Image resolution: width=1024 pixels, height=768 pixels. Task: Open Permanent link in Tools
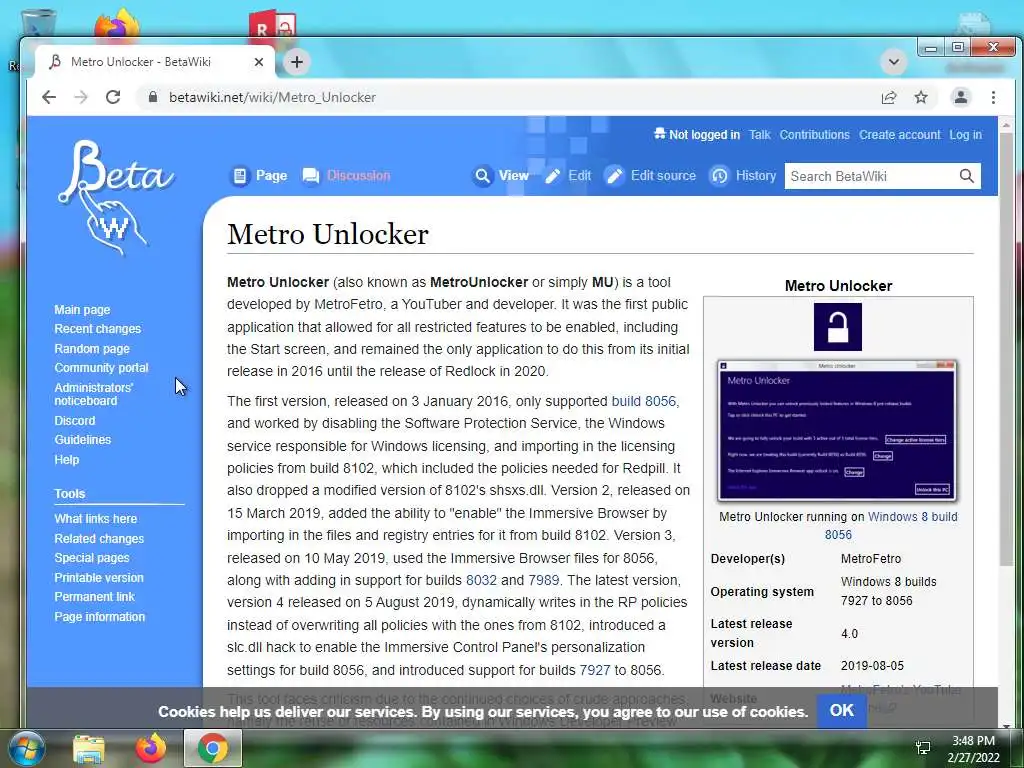tap(94, 596)
